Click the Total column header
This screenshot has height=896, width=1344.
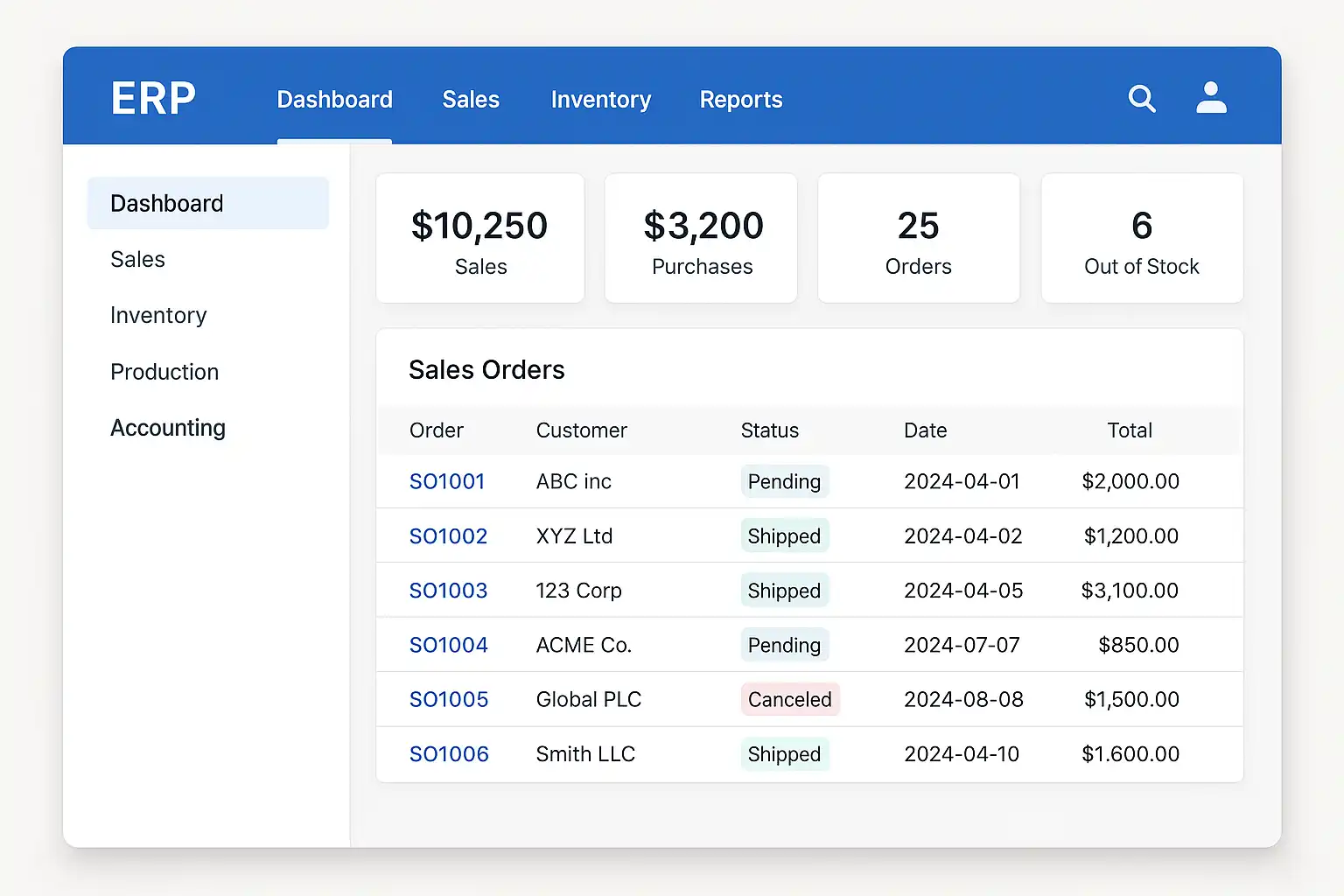[x=1130, y=430]
